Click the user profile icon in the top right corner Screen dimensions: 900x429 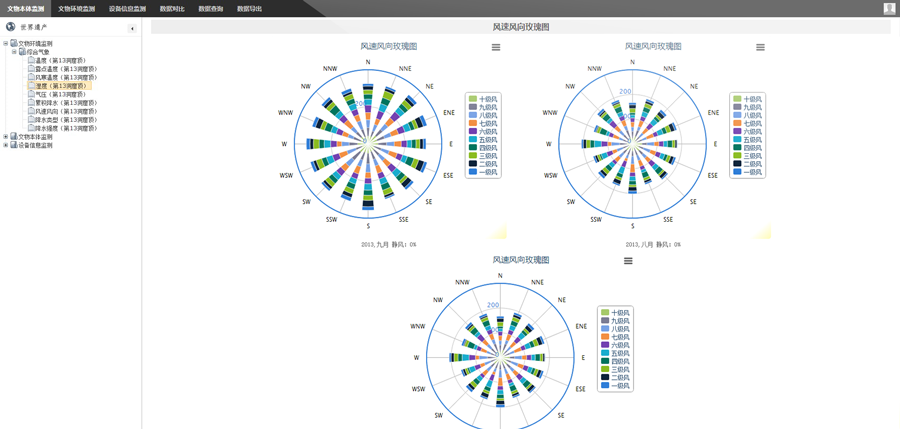pos(889,8)
